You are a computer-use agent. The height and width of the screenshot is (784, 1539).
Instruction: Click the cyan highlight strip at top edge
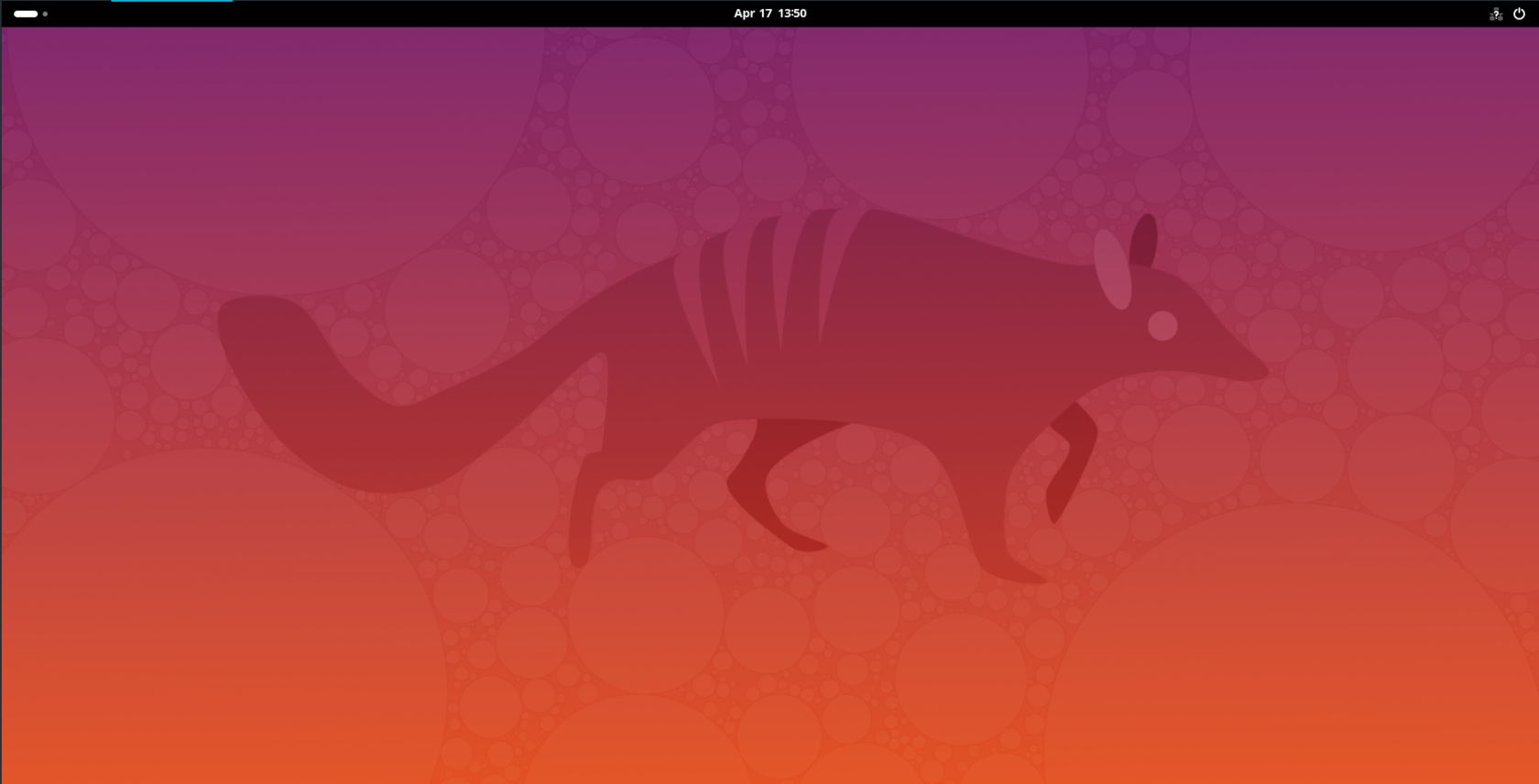(x=171, y=1)
